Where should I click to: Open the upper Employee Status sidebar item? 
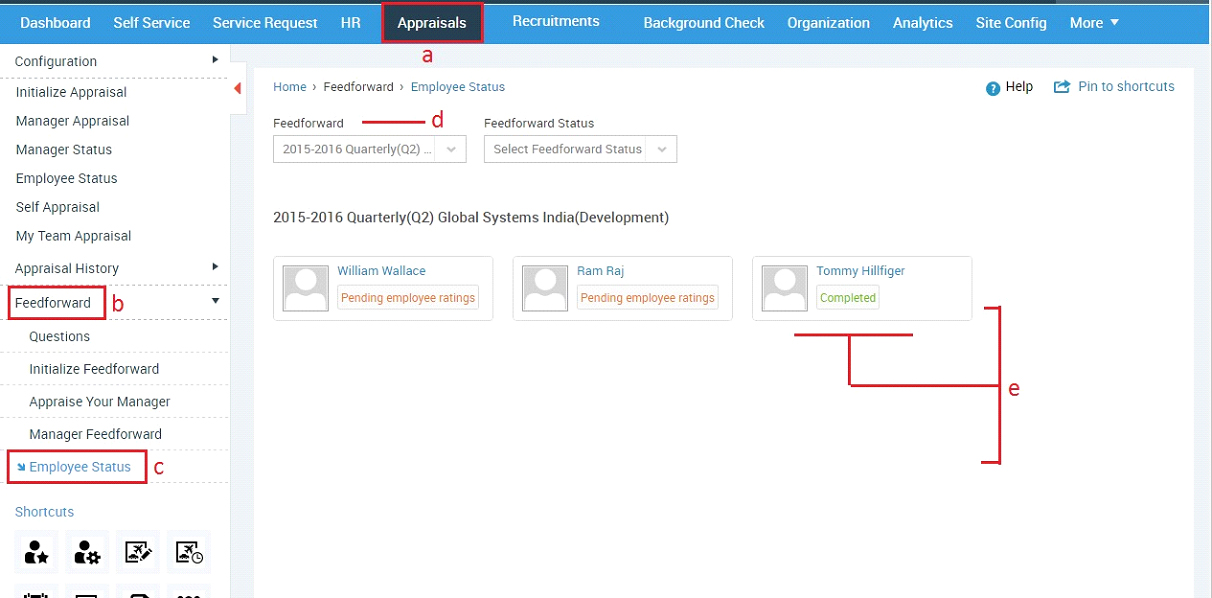coord(66,179)
